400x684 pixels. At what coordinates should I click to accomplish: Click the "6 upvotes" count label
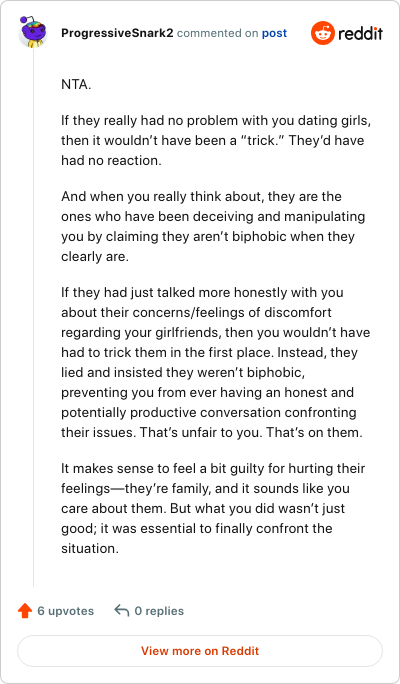65,611
